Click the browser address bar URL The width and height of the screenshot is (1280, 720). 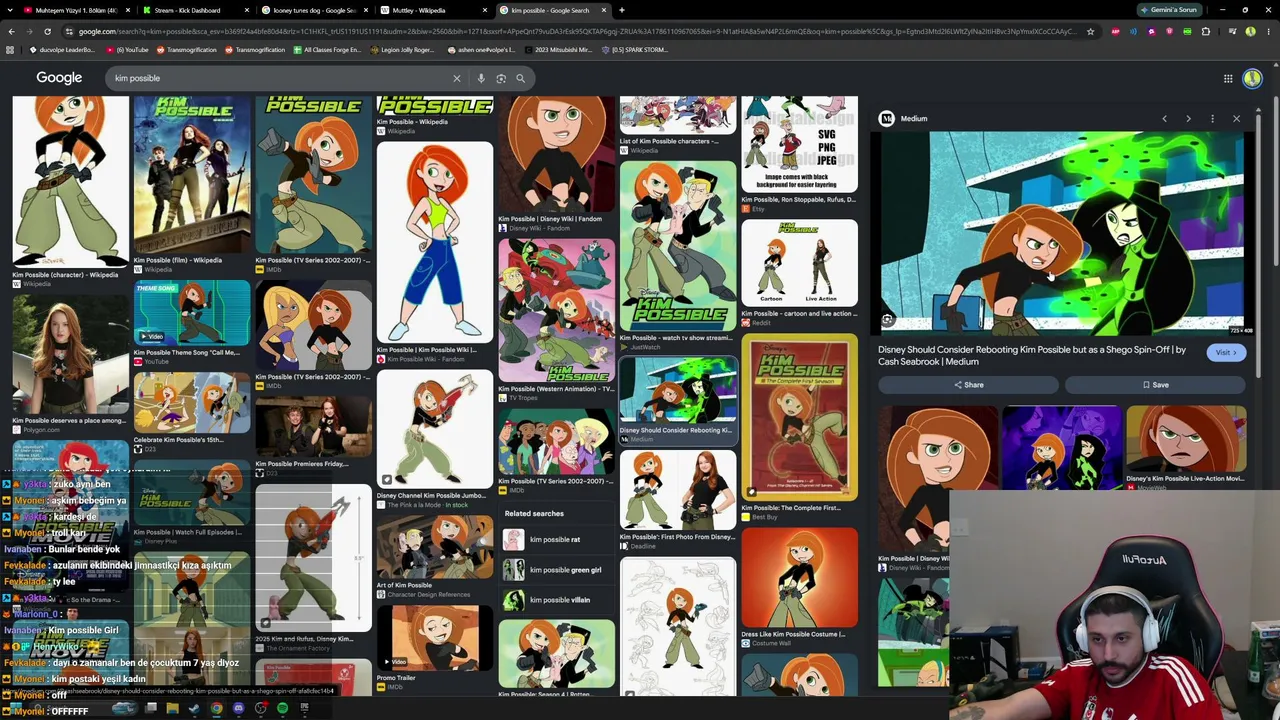[x=575, y=31]
